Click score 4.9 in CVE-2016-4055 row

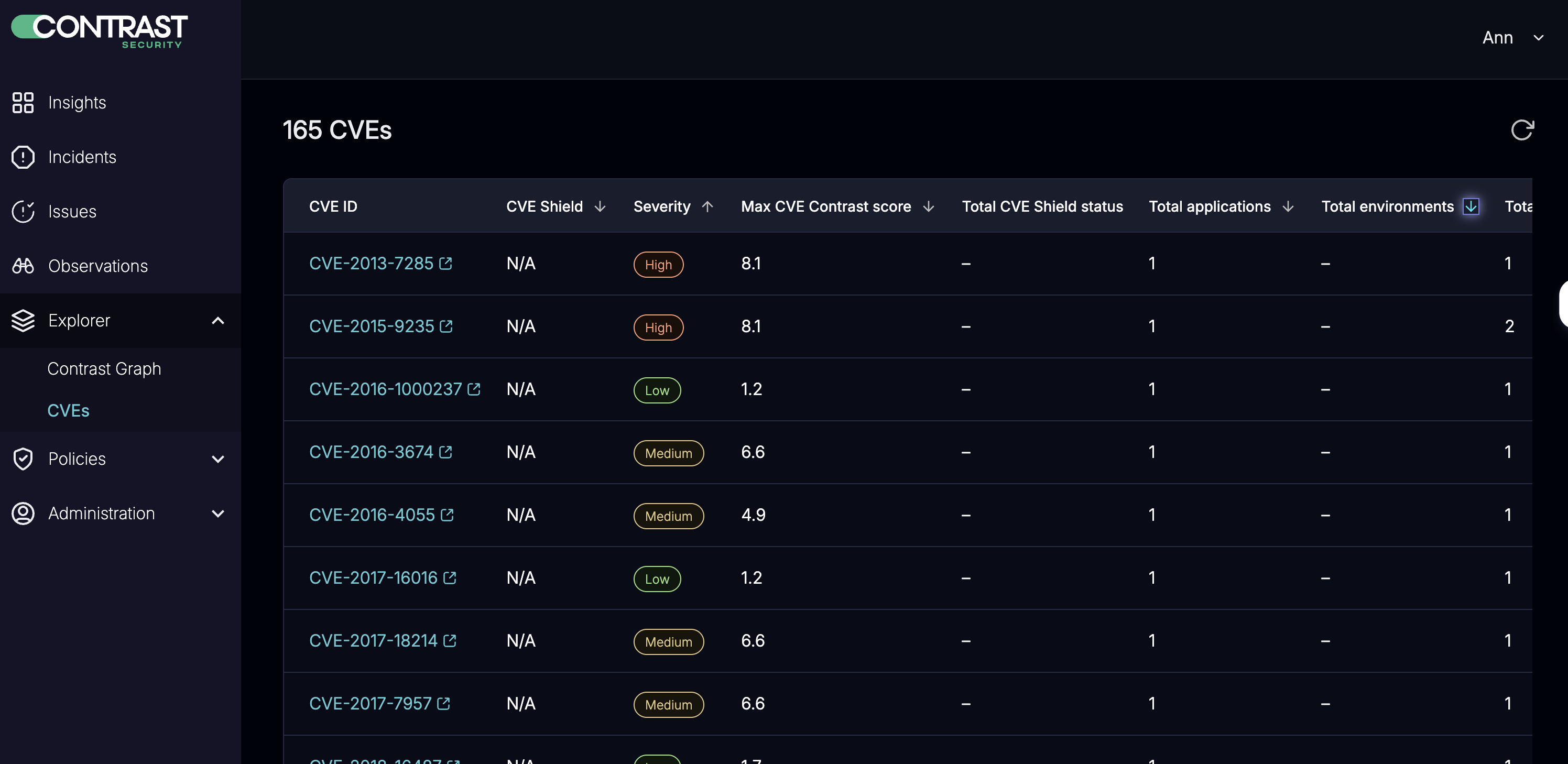tap(754, 515)
